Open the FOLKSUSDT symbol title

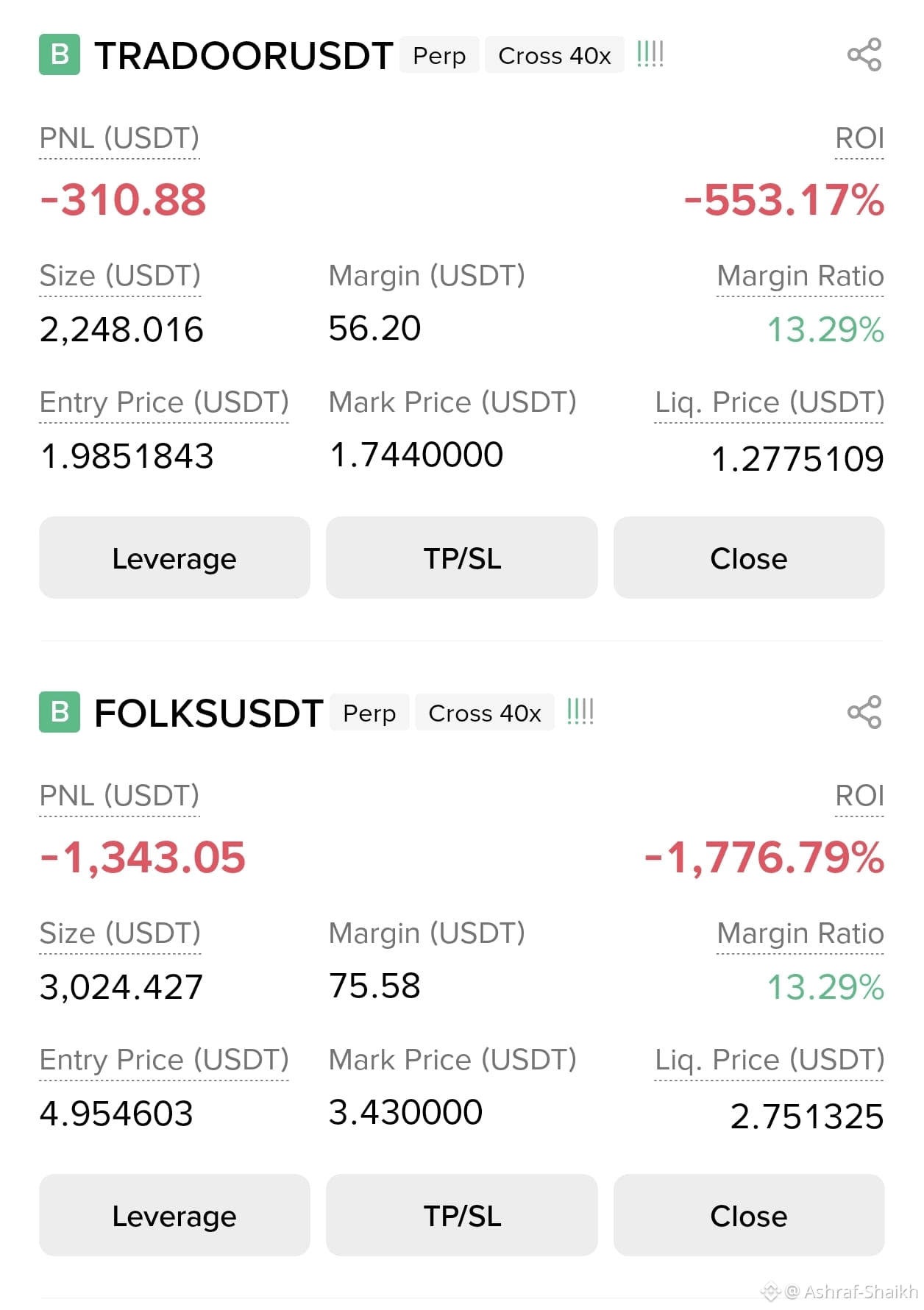pos(209,713)
